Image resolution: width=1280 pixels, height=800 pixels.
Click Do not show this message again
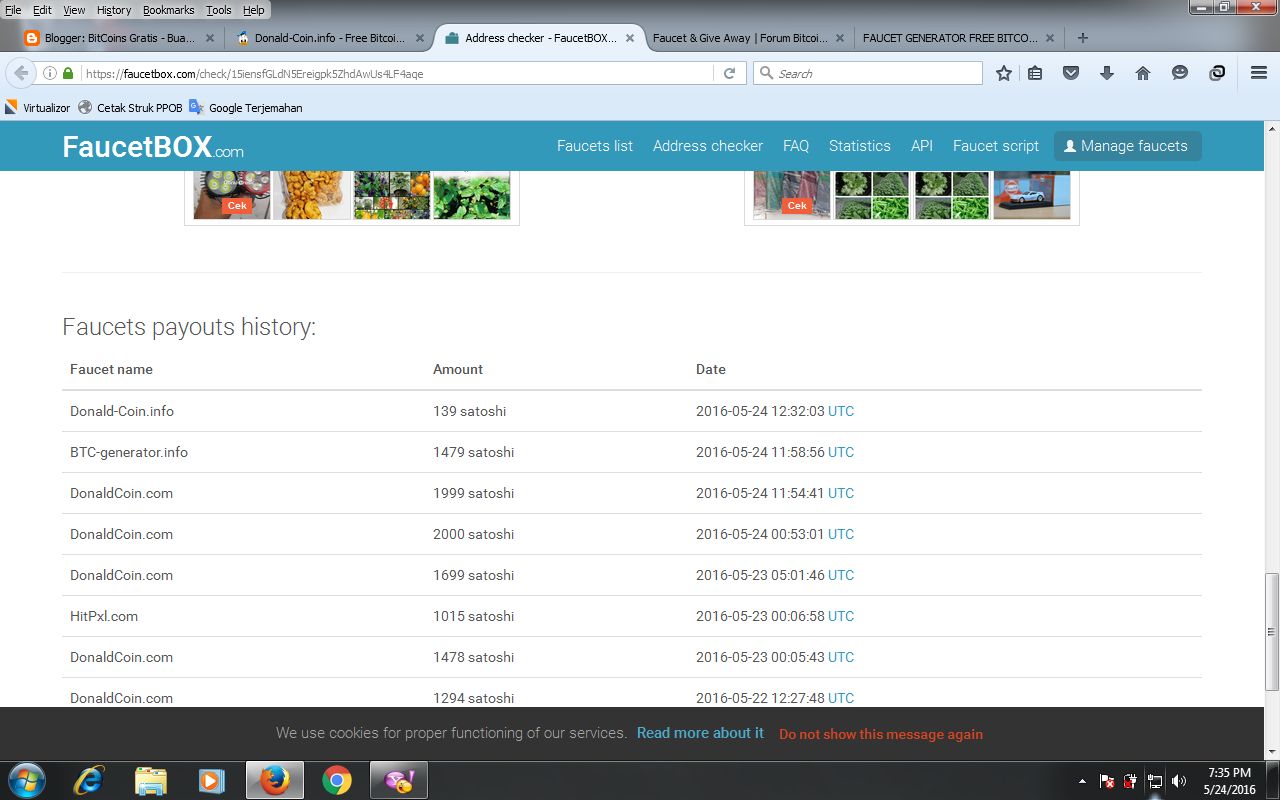click(x=881, y=734)
